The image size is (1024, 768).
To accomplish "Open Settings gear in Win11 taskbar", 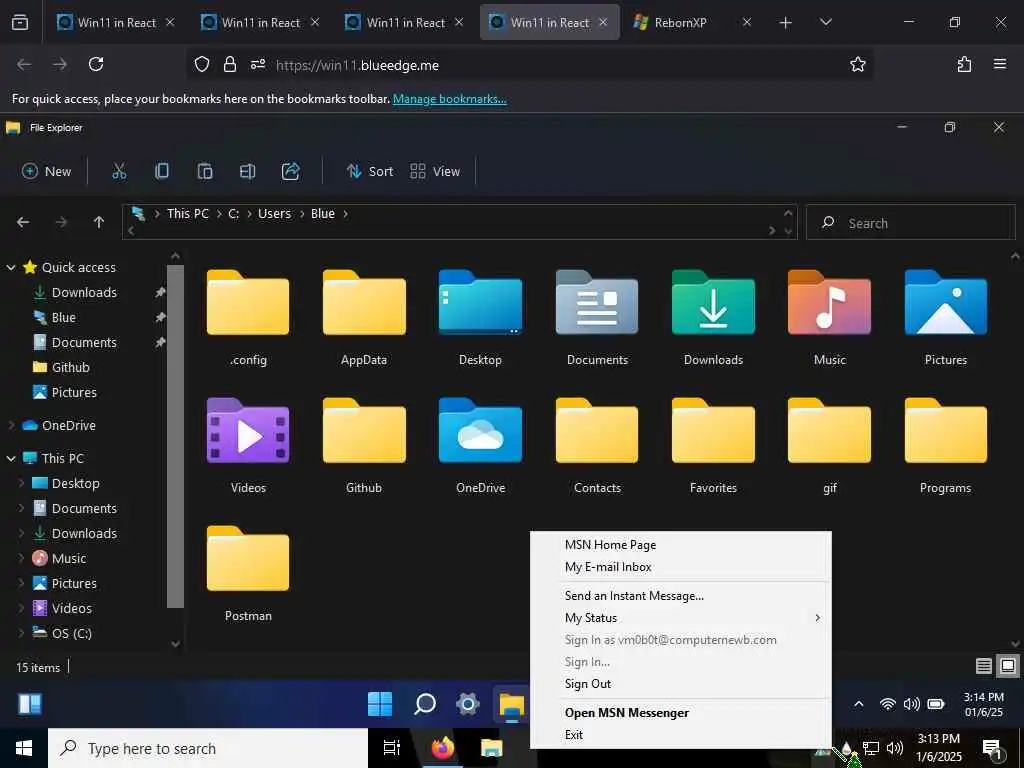I will tap(468, 704).
